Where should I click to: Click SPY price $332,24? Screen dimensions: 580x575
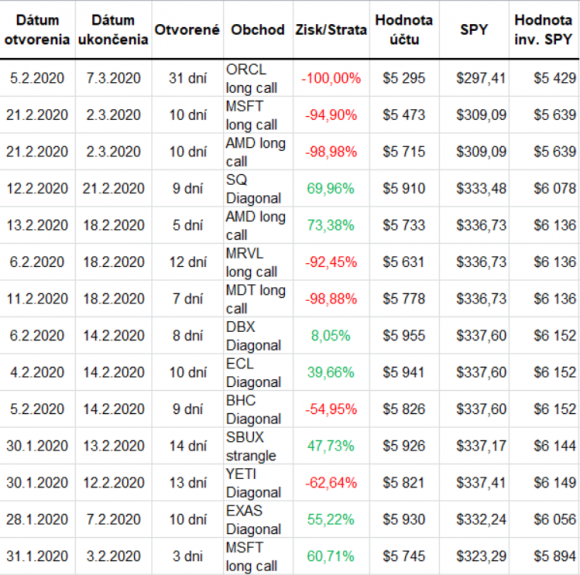tap(481, 520)
